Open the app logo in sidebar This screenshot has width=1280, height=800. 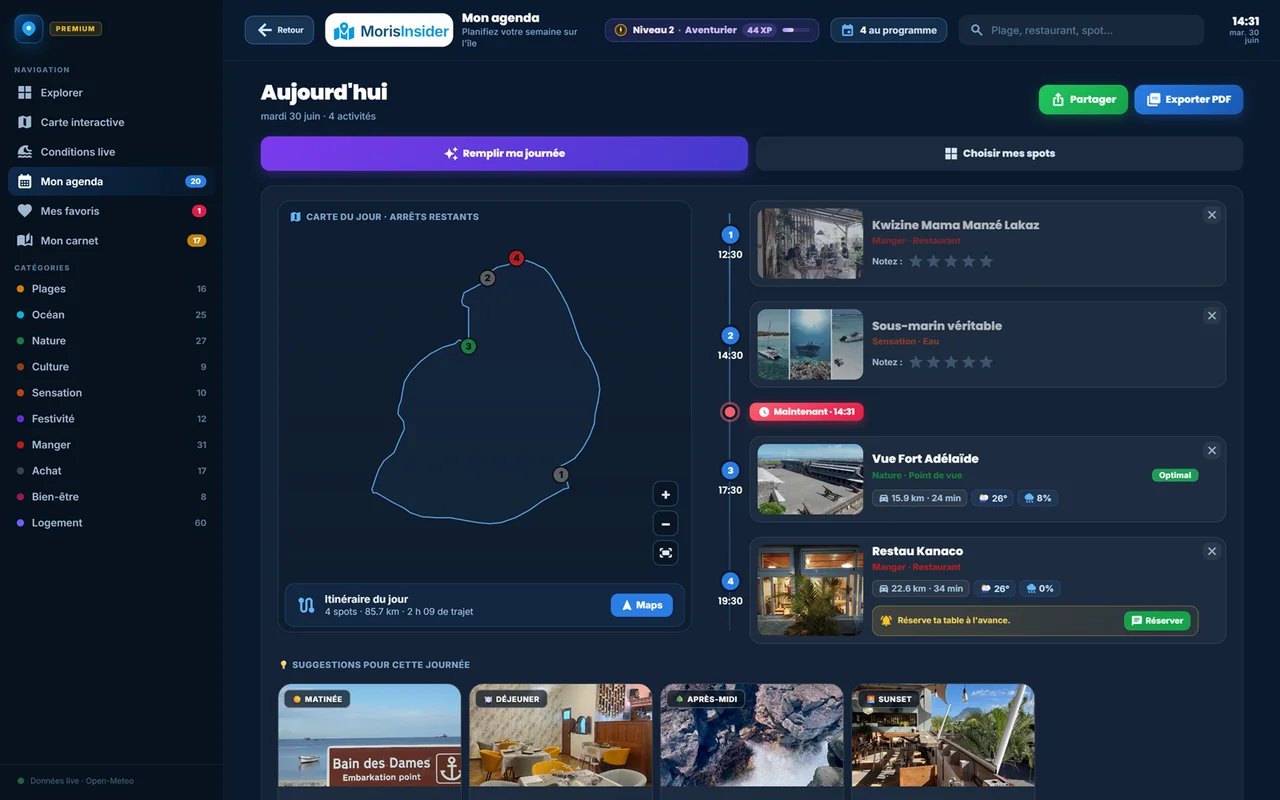point(29,29)
